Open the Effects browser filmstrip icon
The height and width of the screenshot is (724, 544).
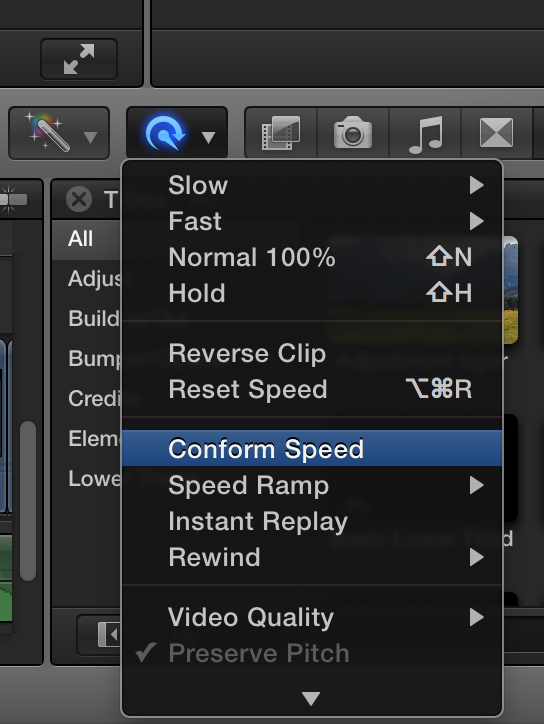(x=281, y=133)
